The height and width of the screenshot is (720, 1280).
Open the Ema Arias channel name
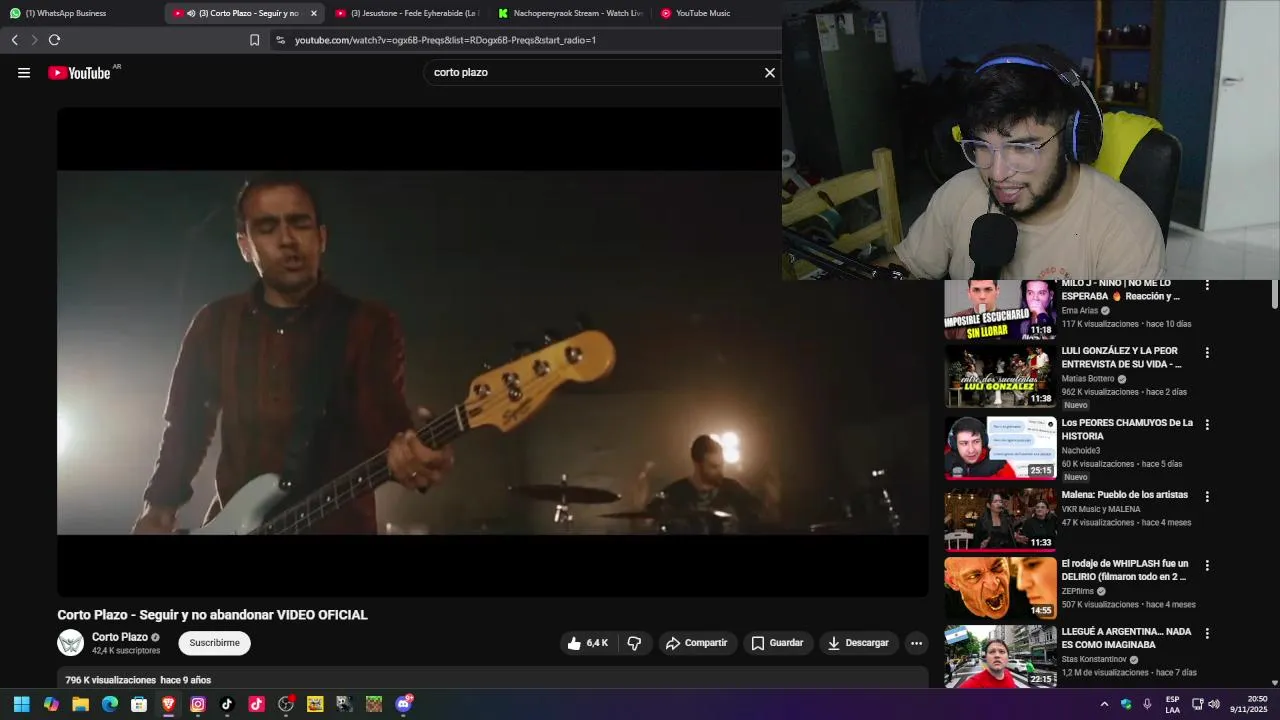pyautogui.click(x=1080, y=311)
